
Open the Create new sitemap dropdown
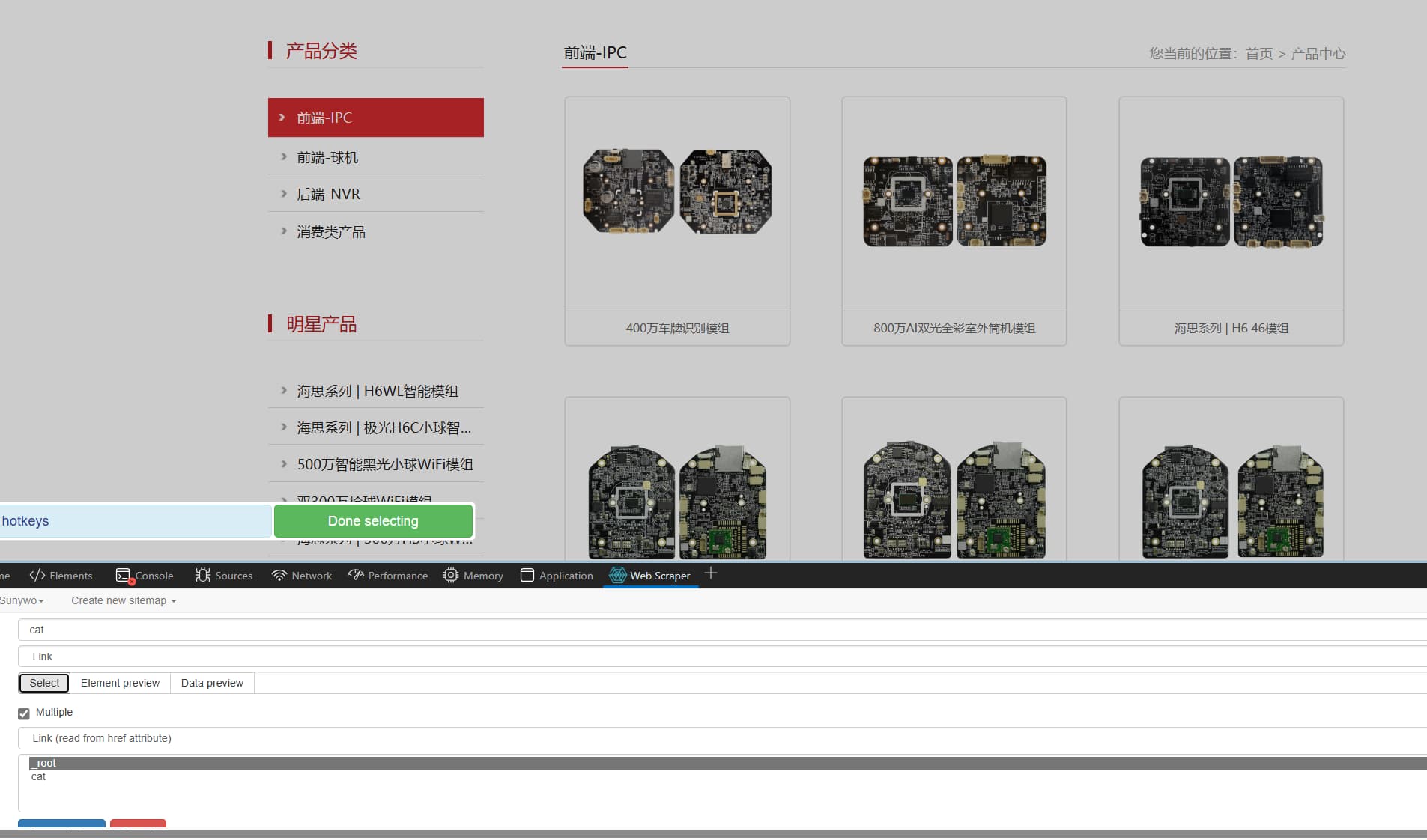(124, 600)
